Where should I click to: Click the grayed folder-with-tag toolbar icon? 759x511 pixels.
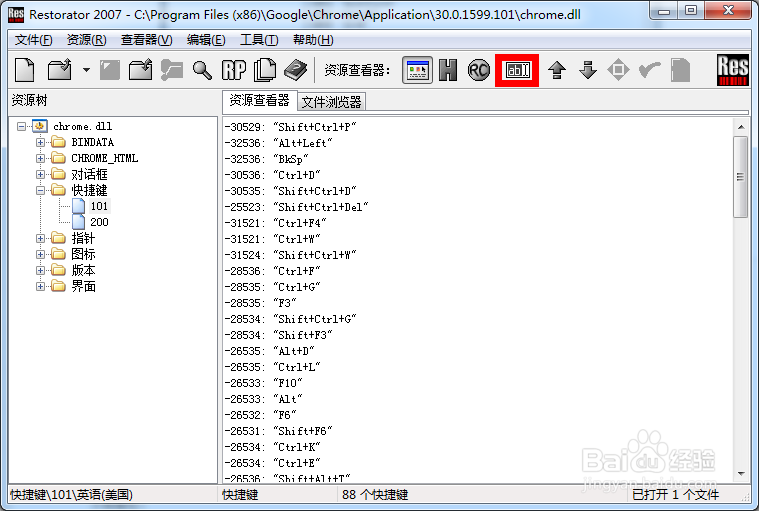coord(171,70)
